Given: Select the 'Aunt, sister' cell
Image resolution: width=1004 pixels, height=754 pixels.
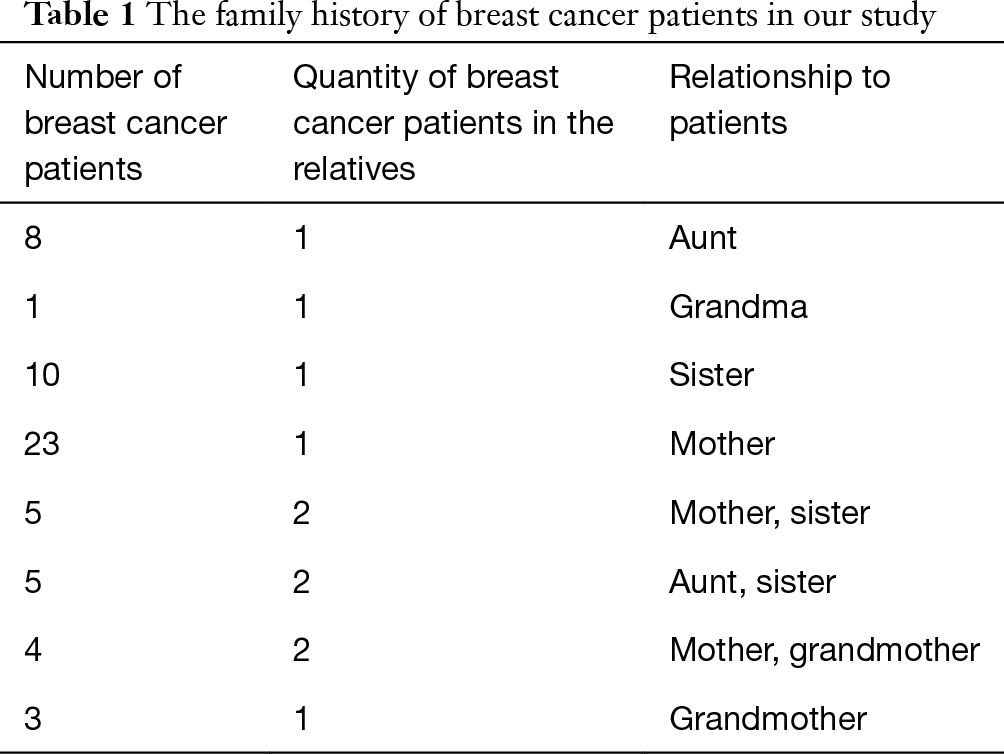Looking at the screenshot, I should (x=752, y=582).
